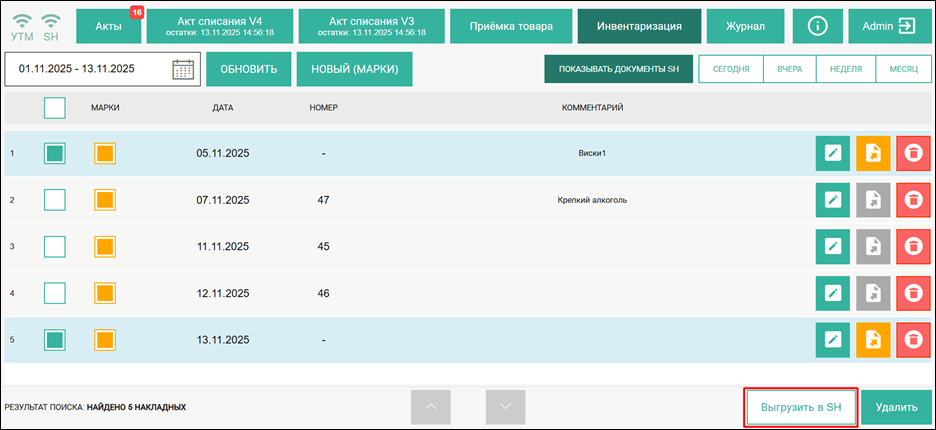
Task: Edit the inventory dated 05.11.2025
Action: (x=832, y=153)
